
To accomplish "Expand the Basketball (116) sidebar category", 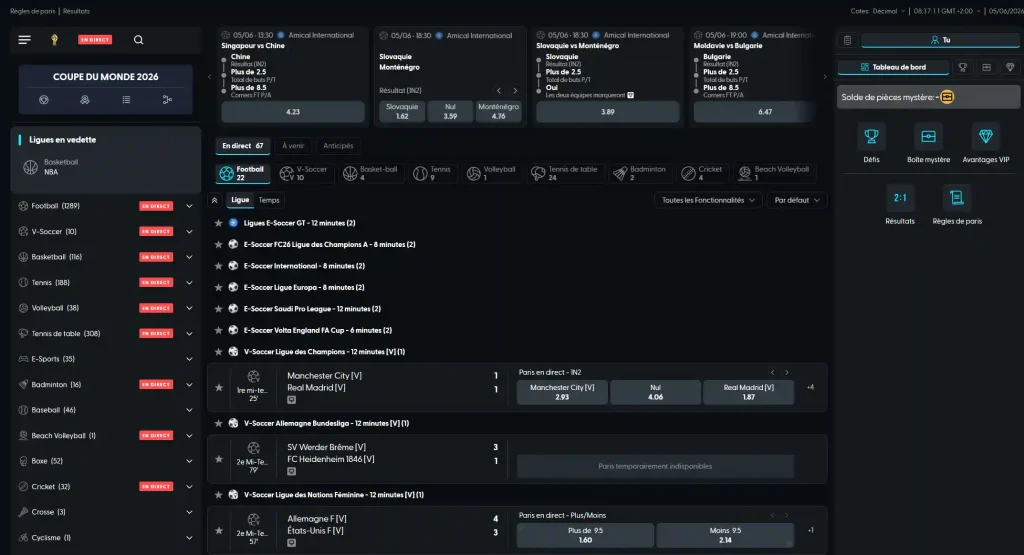I will click(x=189, y=257).
